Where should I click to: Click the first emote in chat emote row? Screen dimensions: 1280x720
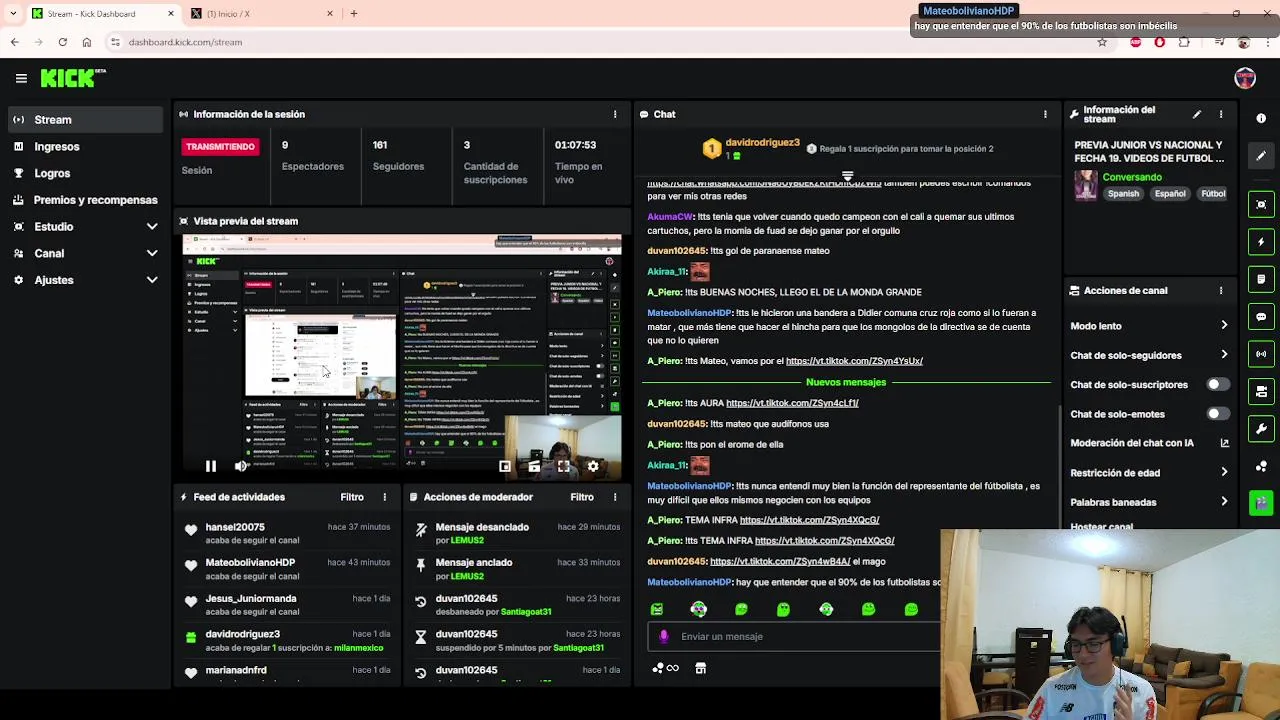pyautogui.click(x=657, y=609)
